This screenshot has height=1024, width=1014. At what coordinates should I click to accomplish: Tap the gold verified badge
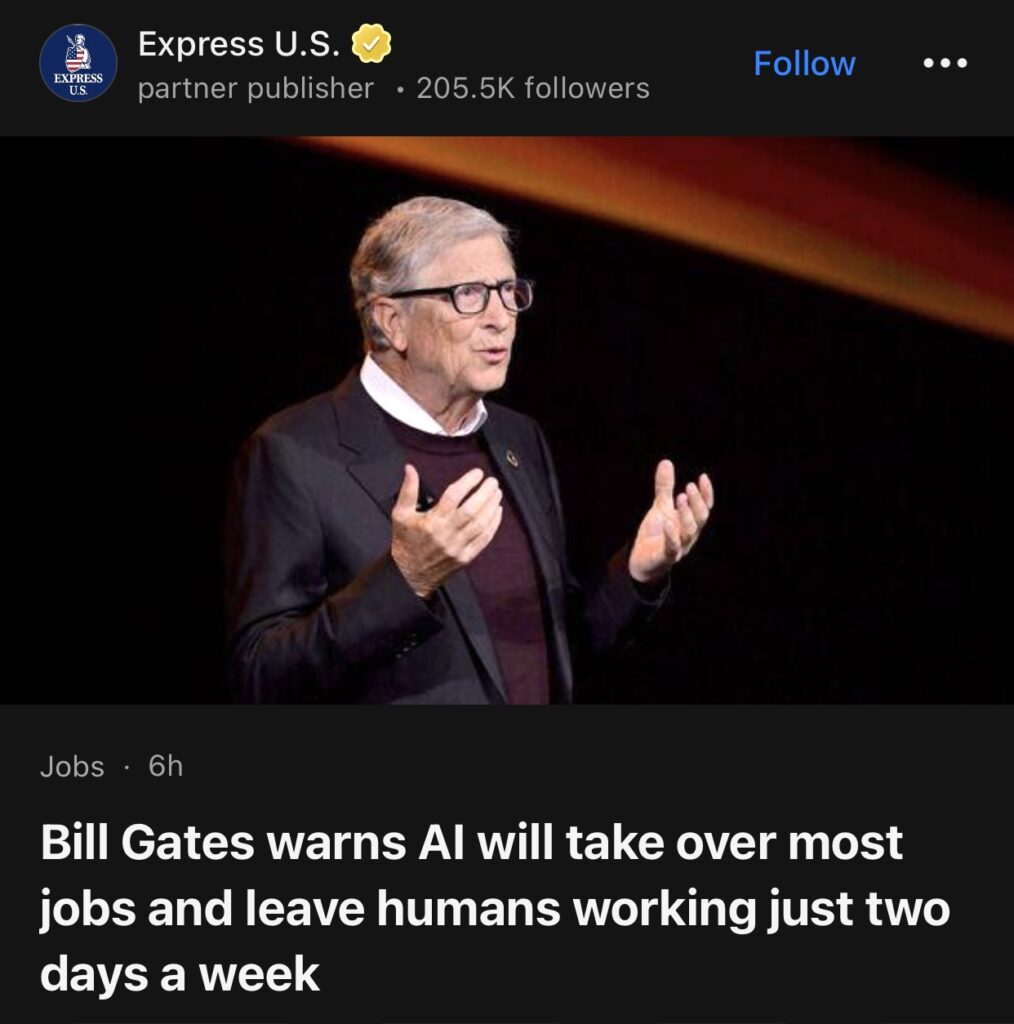(372, 44)
